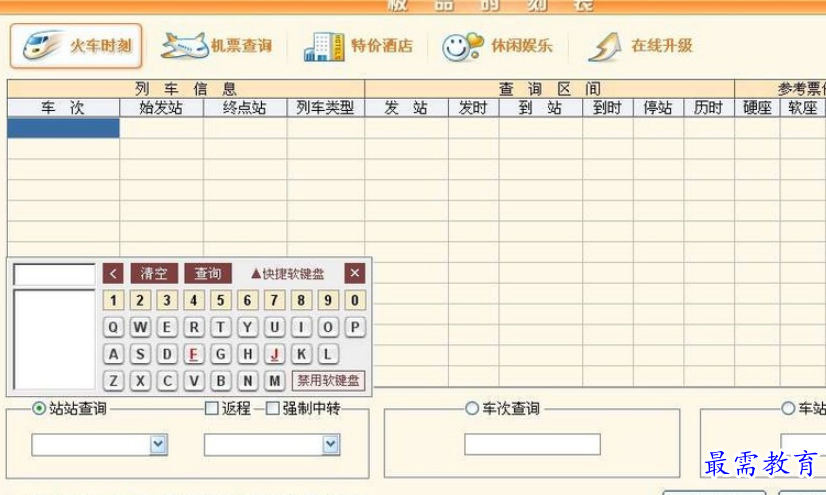Image resolution: width=826 pixels, height=495 pixels.
Task: Open the arrival station dropdown arrow
Action: click(330, 445)
